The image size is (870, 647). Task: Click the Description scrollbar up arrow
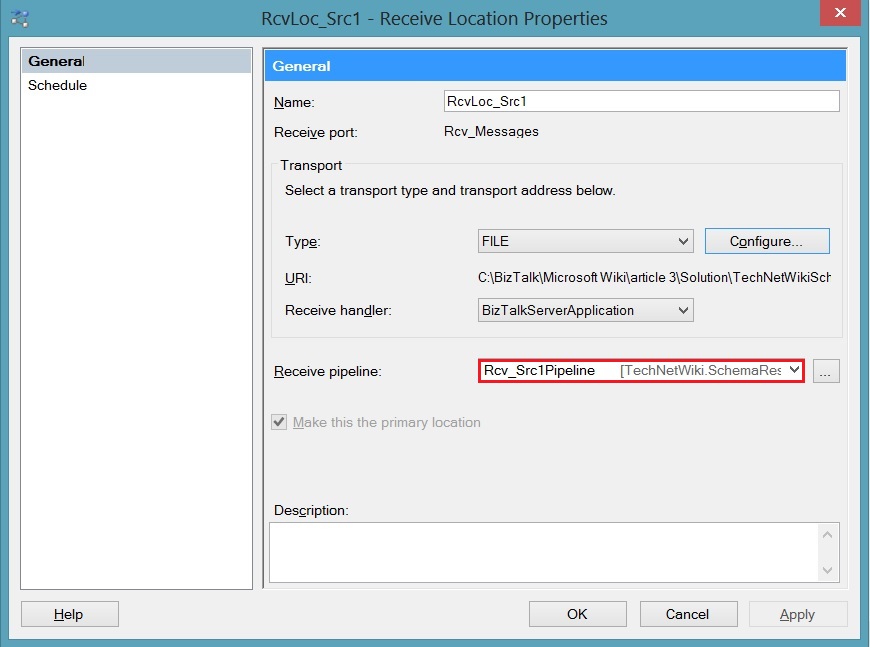tap(827, 535)
